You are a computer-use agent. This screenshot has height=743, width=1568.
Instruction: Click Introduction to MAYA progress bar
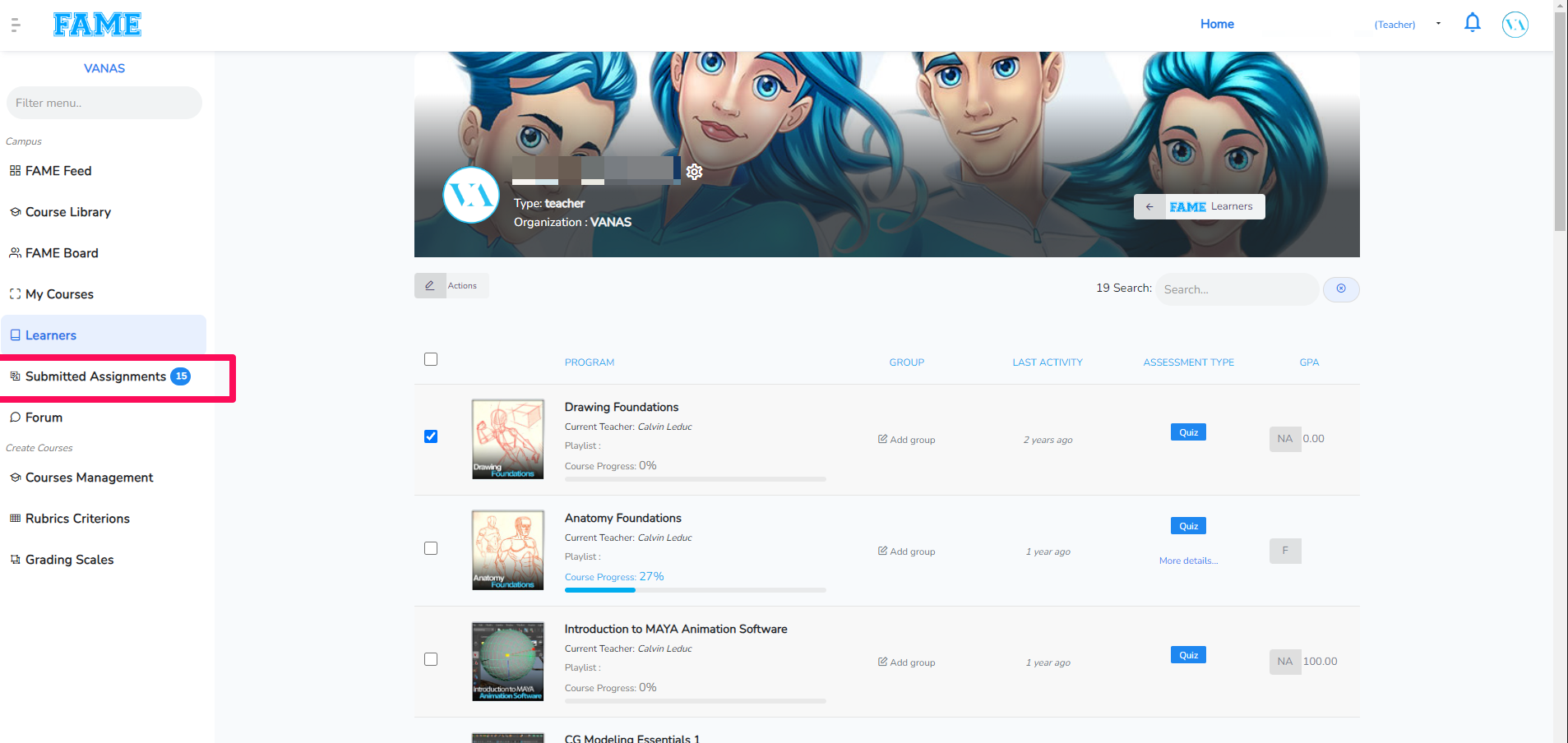[695, 701]
